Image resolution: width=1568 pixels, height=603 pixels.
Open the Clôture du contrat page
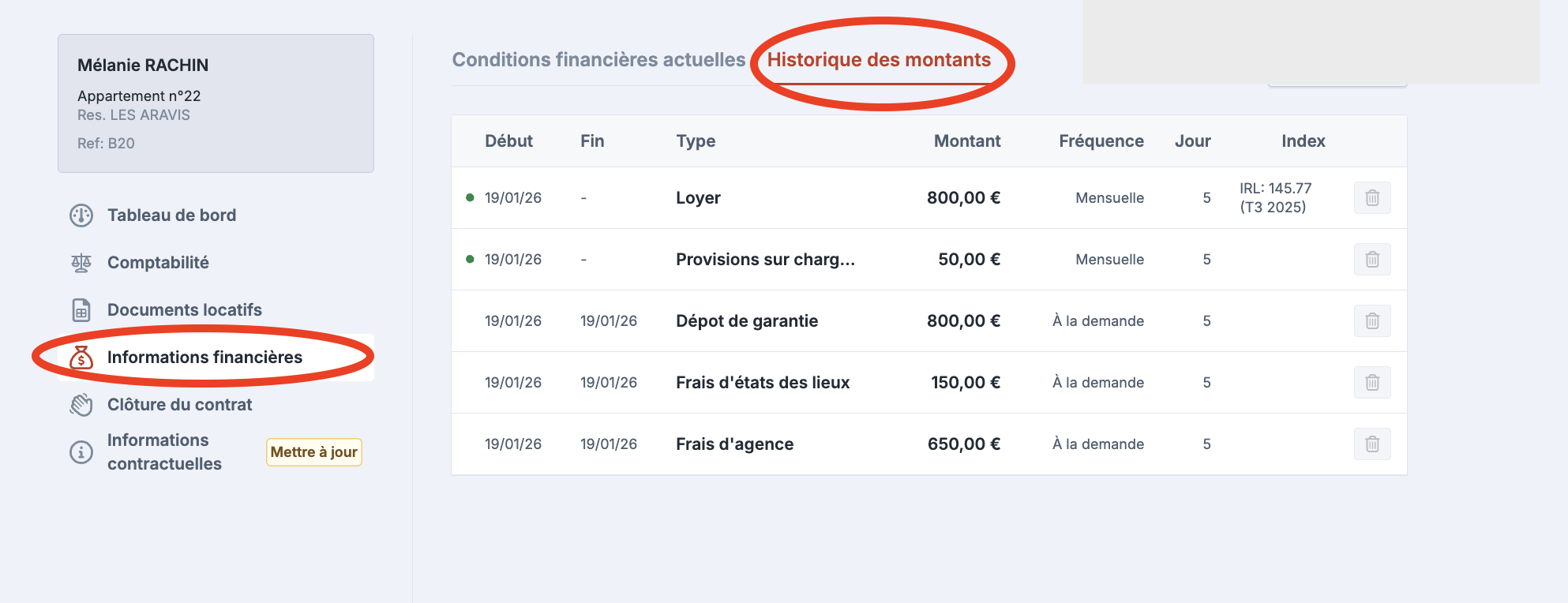(x=179, y=405)
